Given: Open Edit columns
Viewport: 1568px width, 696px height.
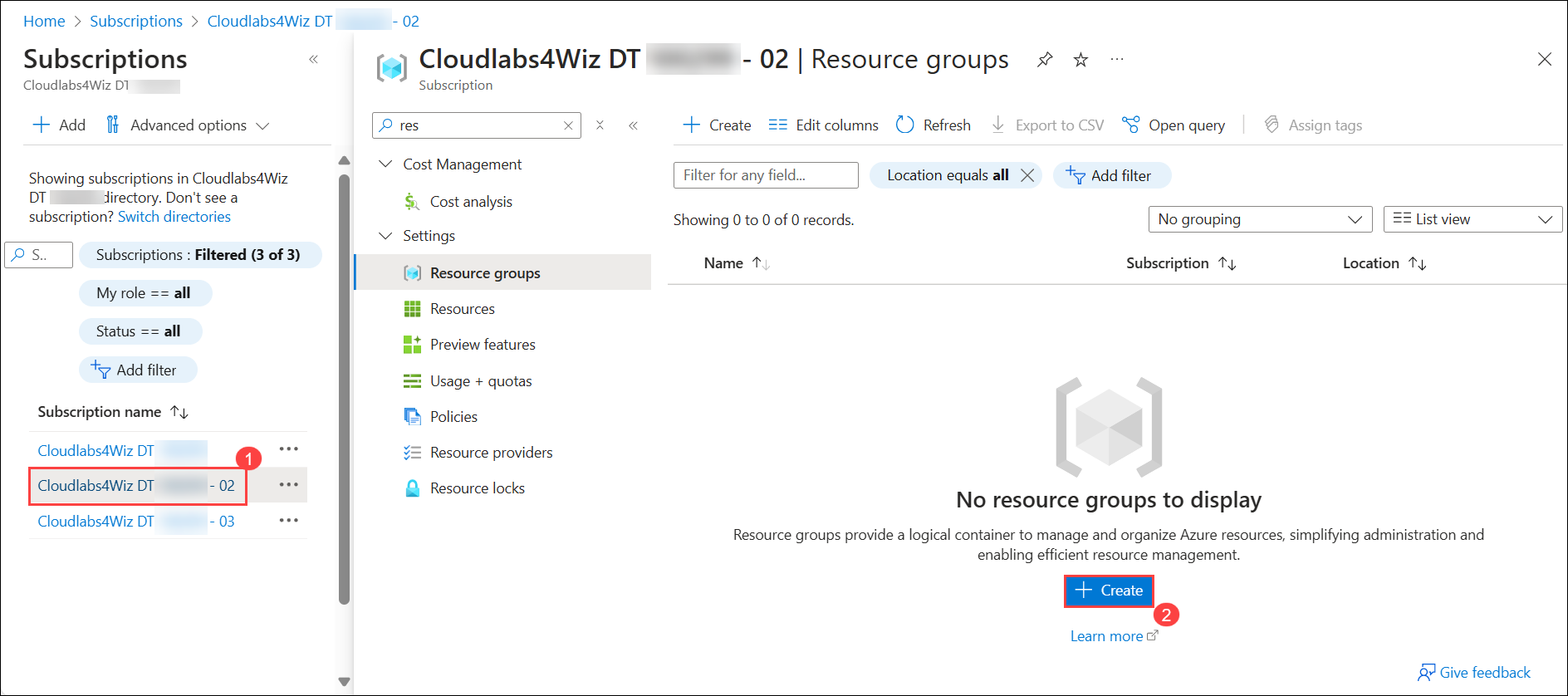Looking at the screenshot, I should click(823, 125).
